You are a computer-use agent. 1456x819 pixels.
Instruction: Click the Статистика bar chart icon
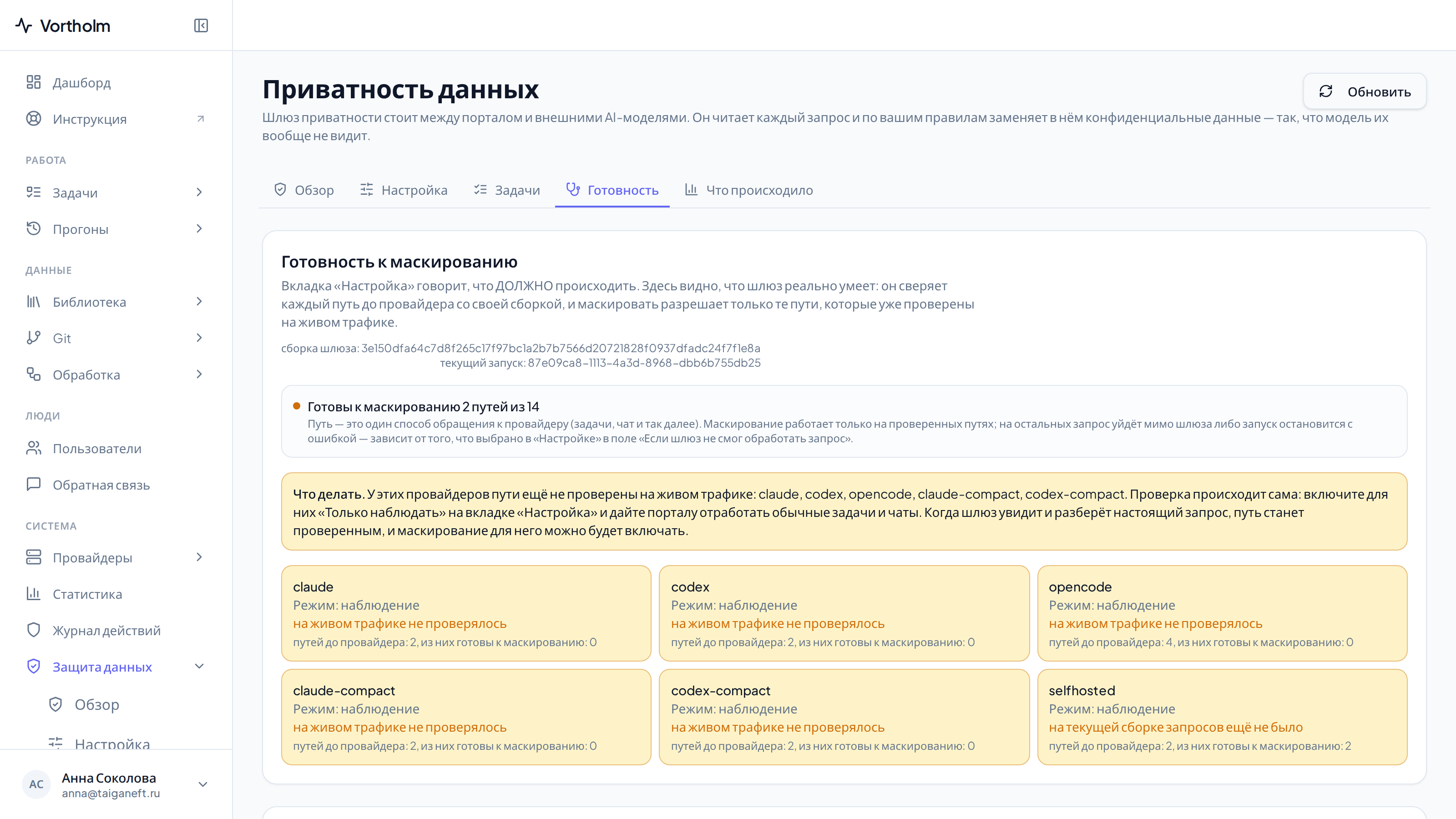pos(33,593)
